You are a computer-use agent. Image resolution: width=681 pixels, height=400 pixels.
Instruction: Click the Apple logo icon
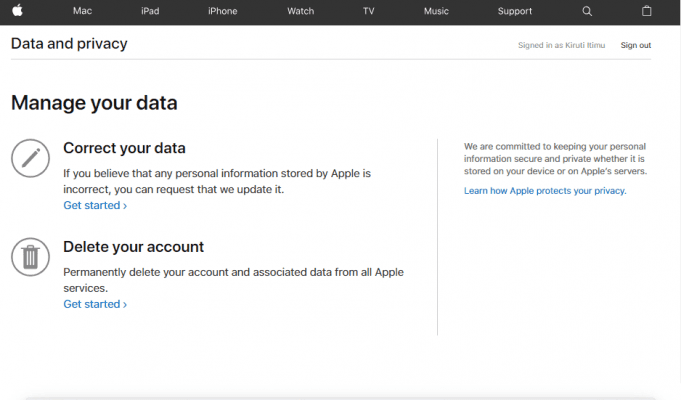click(x=17, y=10)
